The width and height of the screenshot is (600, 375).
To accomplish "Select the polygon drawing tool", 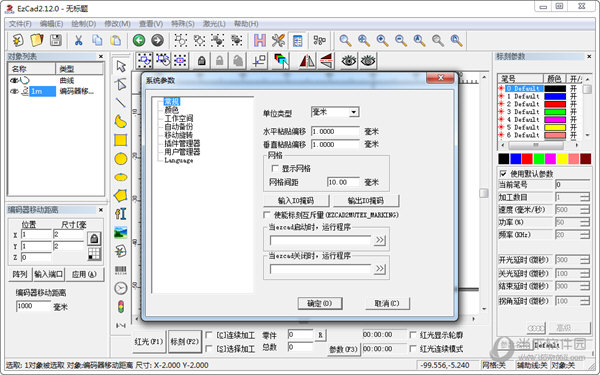I will point(121,196).
